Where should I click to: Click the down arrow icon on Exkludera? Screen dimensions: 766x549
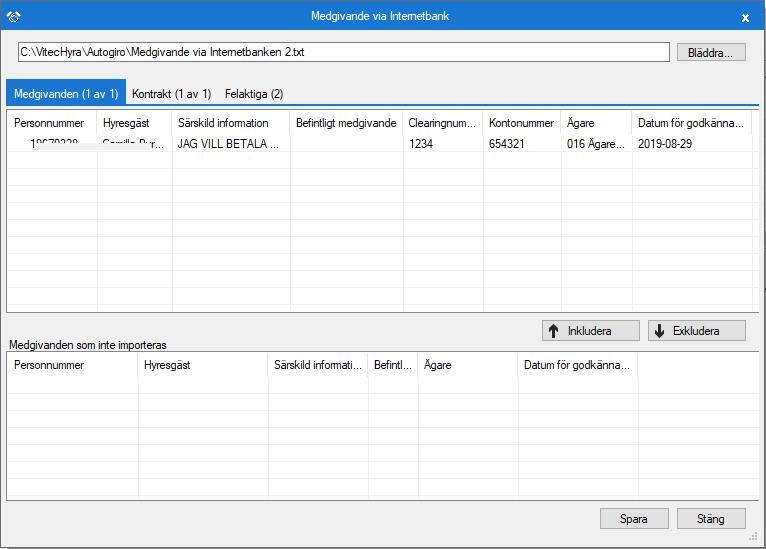pos(660,331)
